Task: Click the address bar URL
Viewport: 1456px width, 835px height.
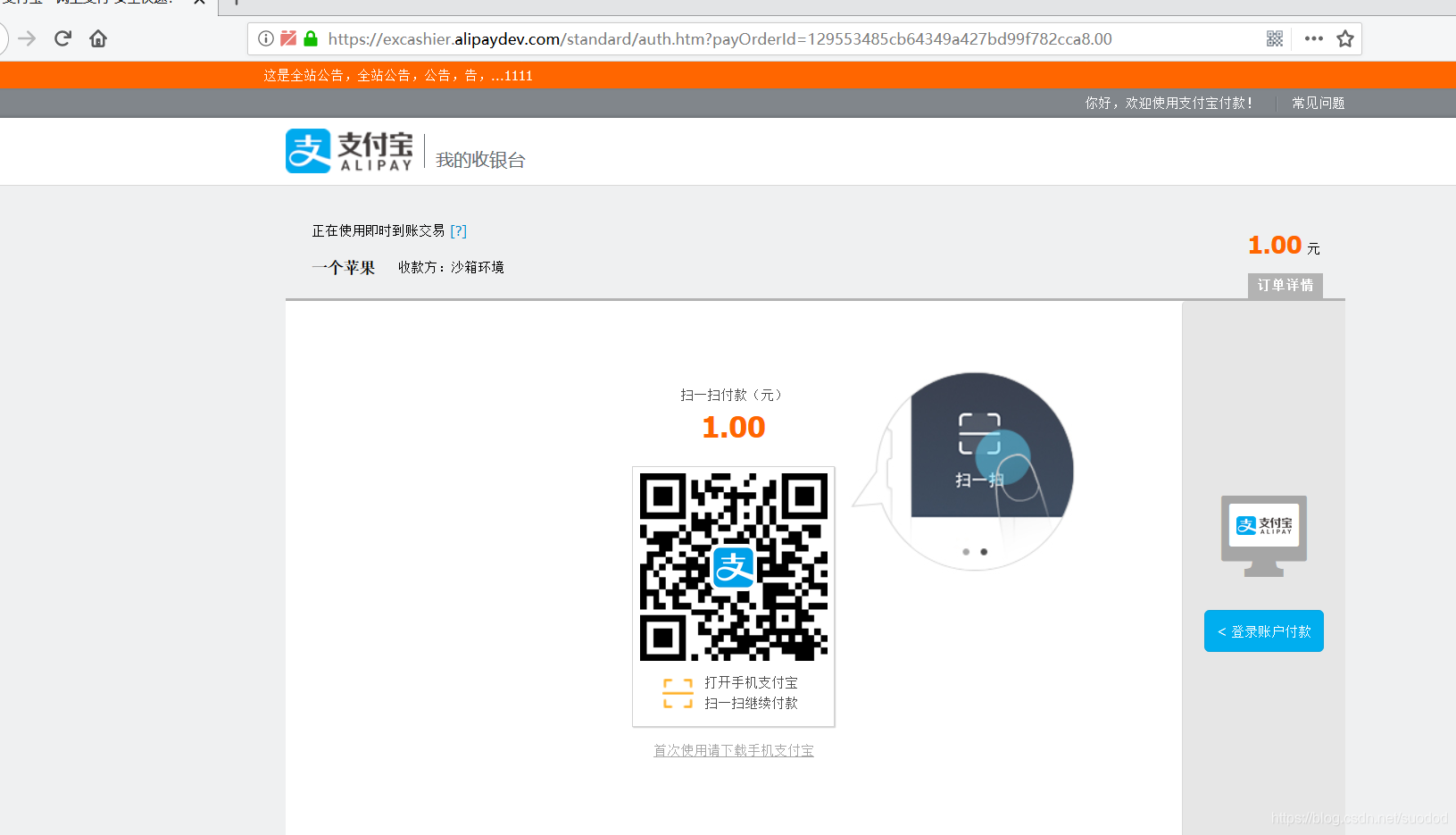Action: click(x=720, y=38)
